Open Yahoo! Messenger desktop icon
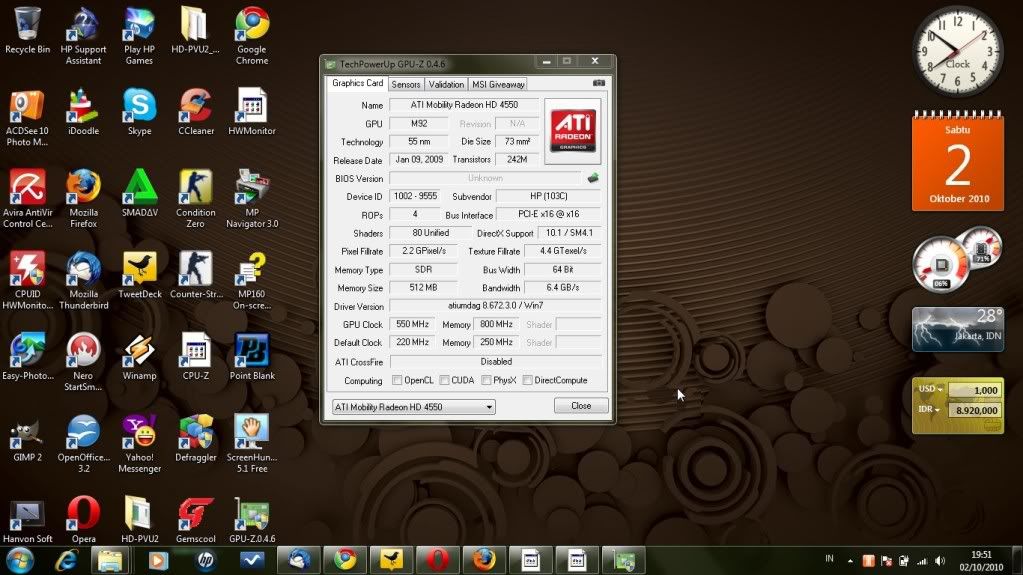The width and height of the screenshot is (1023, 575). click(139, 444)
